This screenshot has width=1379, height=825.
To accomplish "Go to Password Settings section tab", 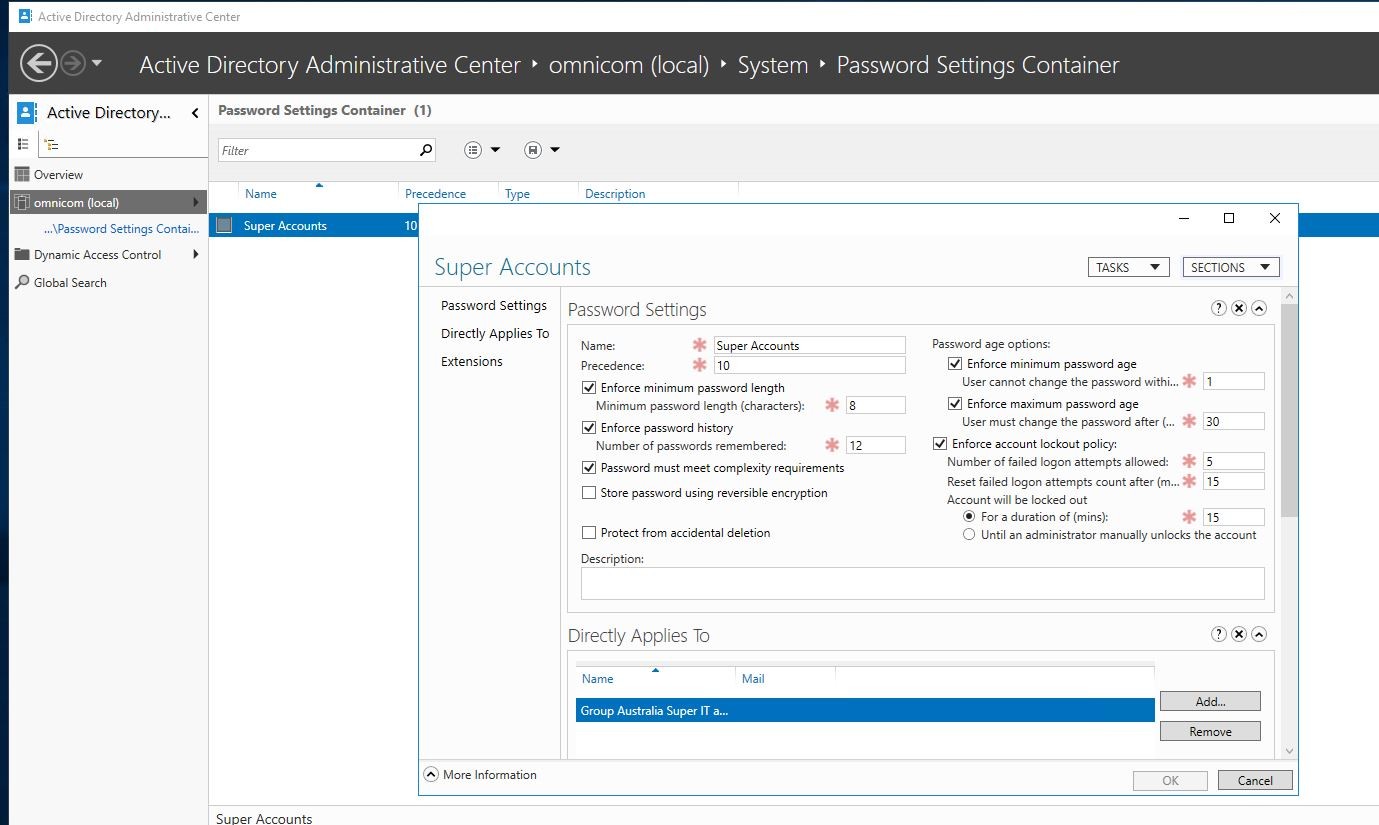I will click(x=494, y=306).
